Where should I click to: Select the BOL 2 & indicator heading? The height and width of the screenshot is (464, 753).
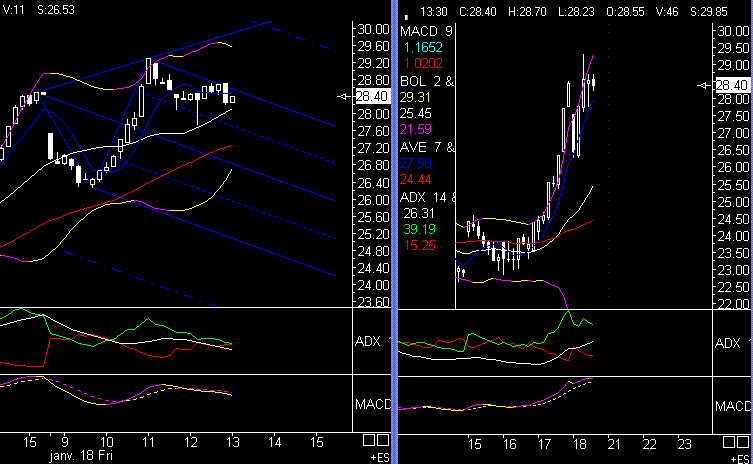(427, 82)
